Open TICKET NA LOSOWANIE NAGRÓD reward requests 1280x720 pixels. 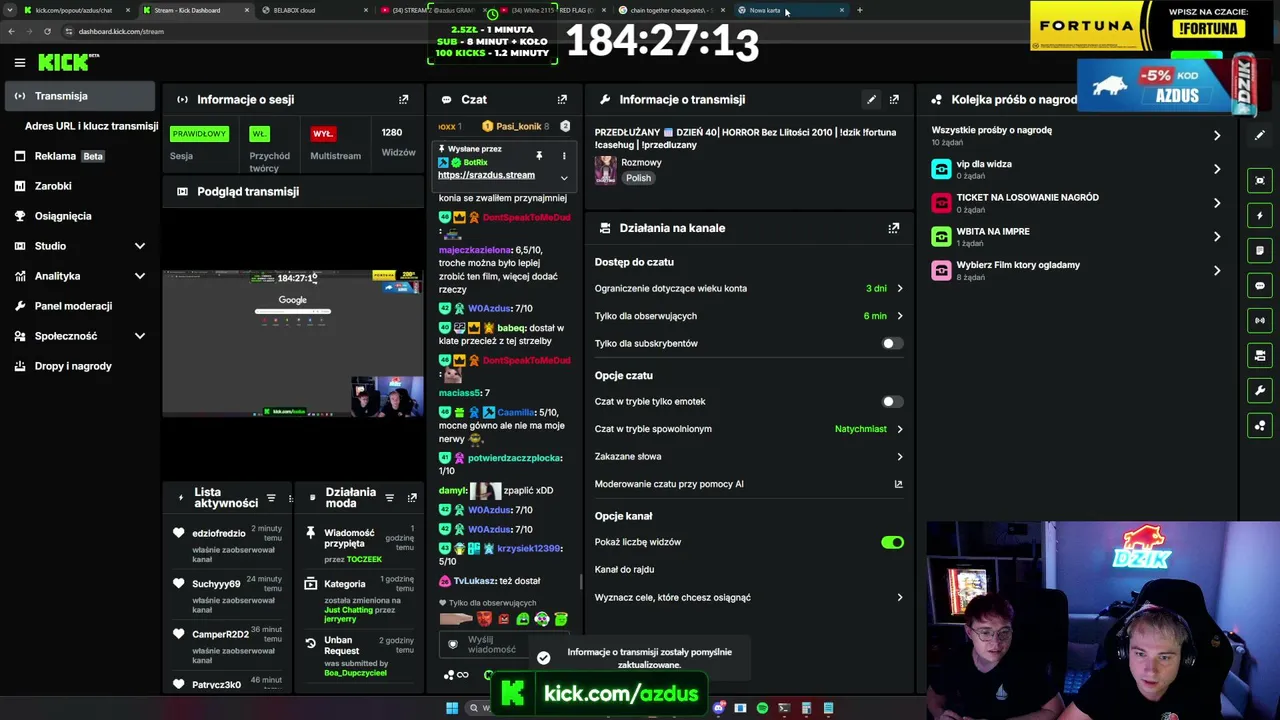coord(1077,203)
